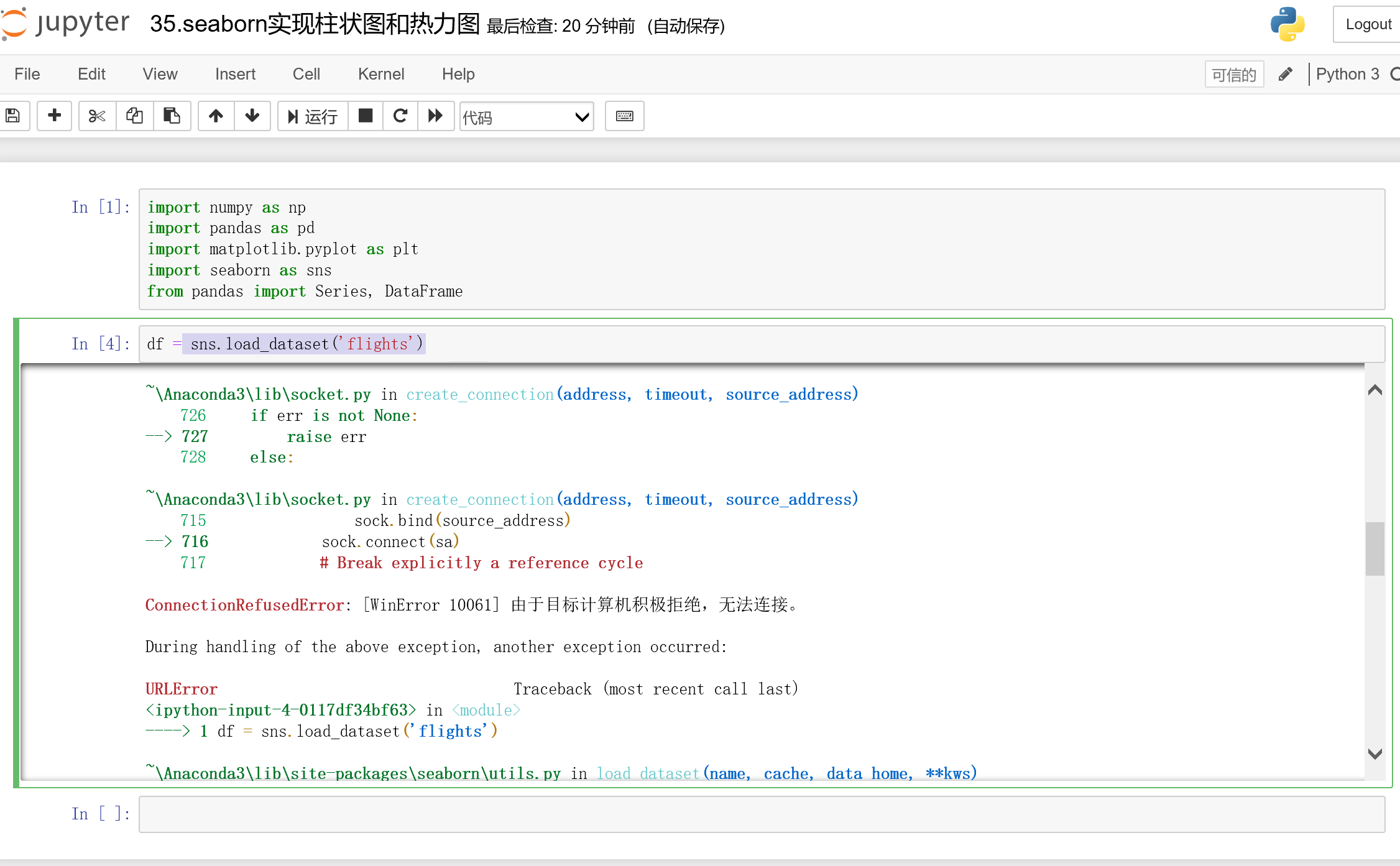The image size is (1400, 866).
Task: Click 'from pandas import Series, DataFrame' line
Action: [305, 292]
